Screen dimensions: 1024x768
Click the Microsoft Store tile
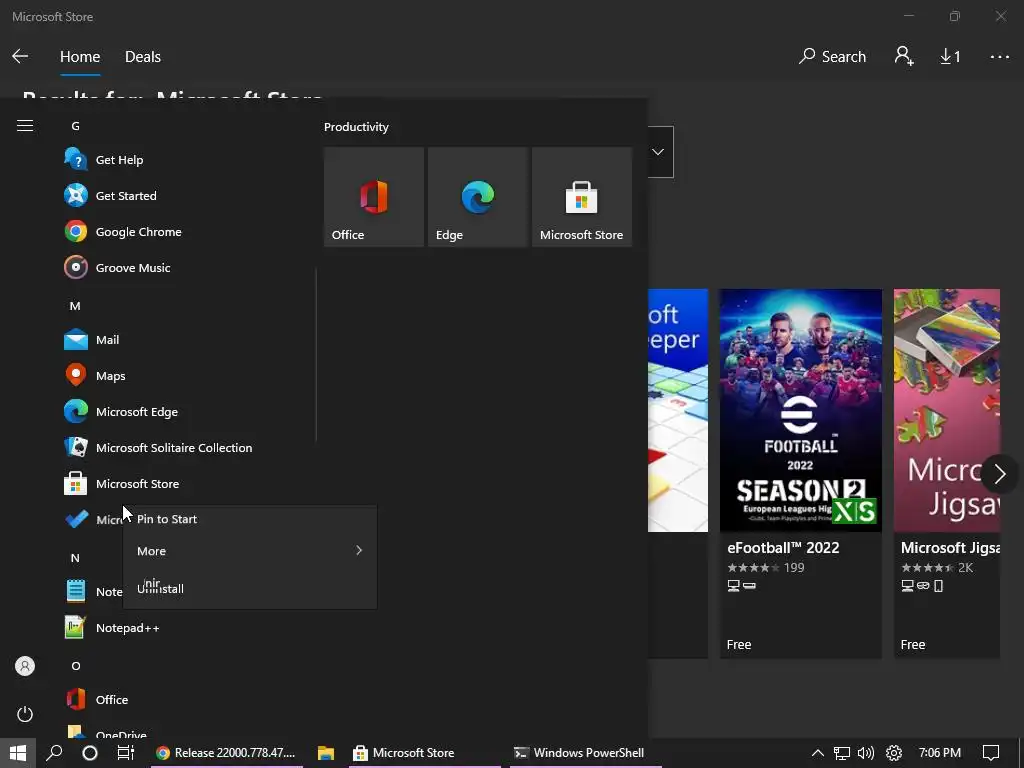pyautogui.click(x=582, y=197)
